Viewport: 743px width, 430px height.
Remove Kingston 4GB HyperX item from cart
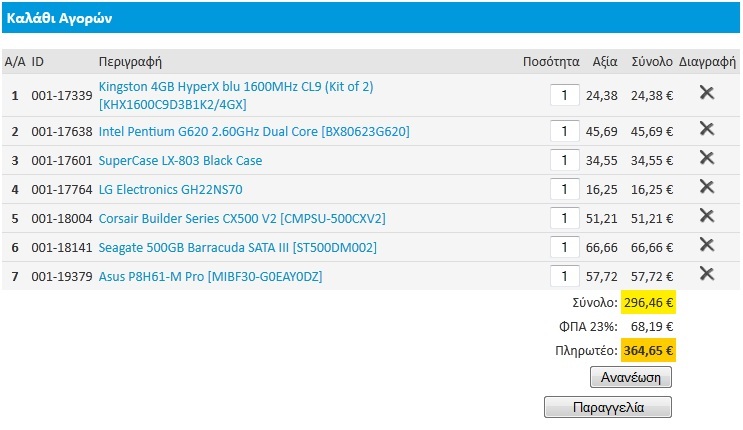[x=707, y=92]
